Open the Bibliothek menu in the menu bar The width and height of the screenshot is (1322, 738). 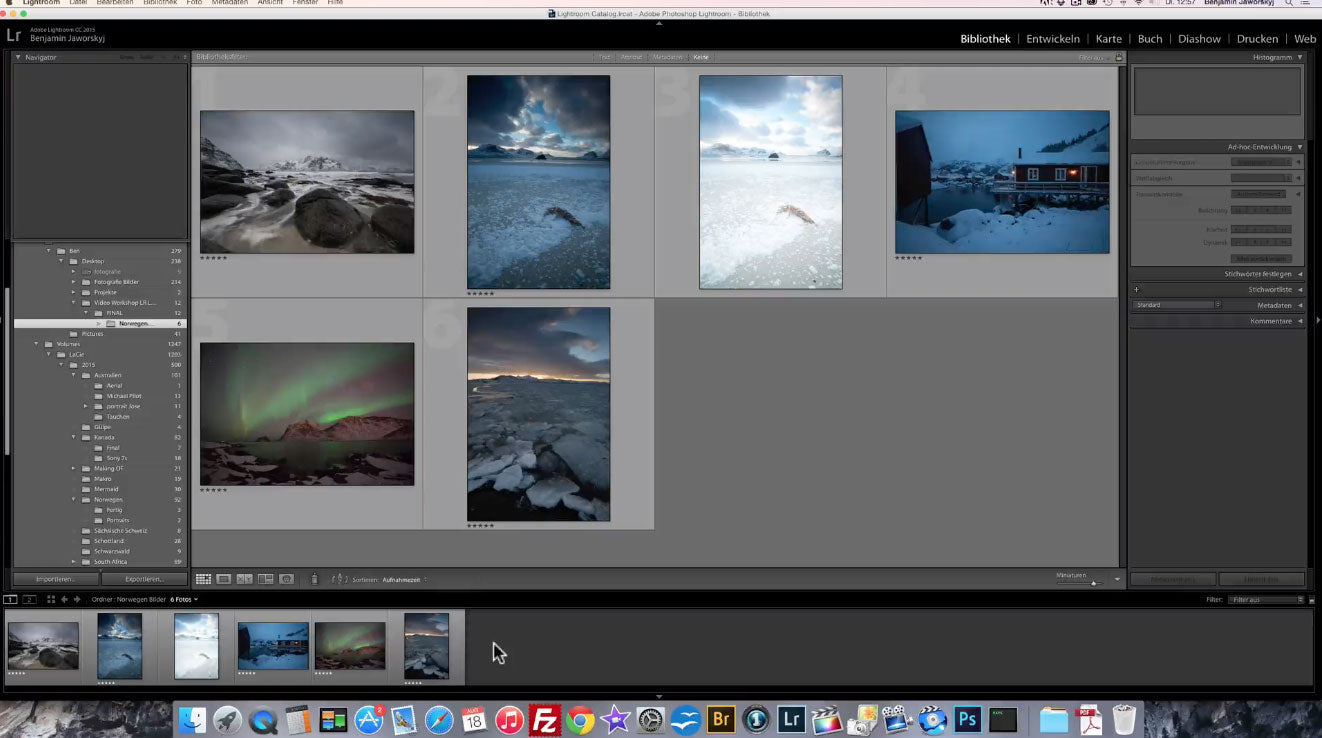[x=160, y=3]
